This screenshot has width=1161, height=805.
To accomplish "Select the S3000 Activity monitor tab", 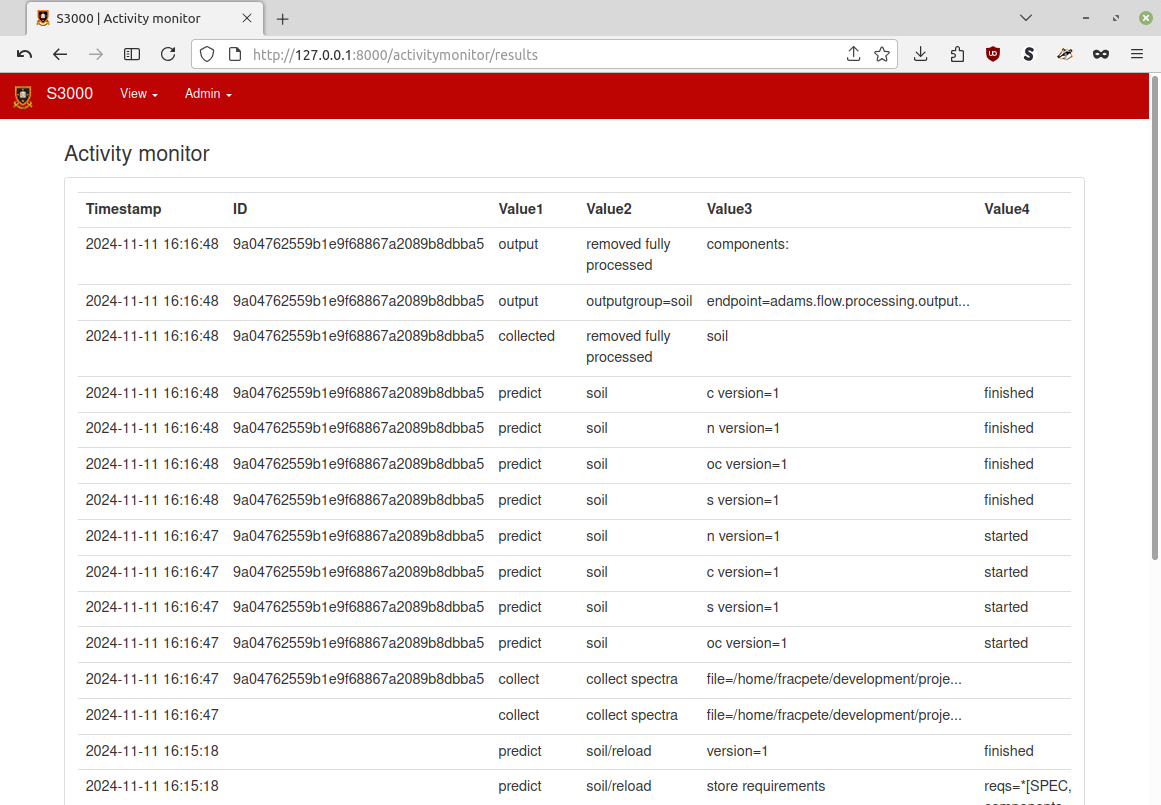I will tap(144, 19).
